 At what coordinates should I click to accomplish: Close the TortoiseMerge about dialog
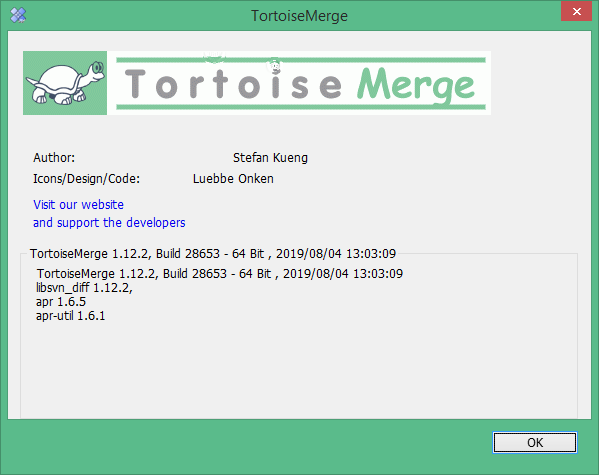576,11
